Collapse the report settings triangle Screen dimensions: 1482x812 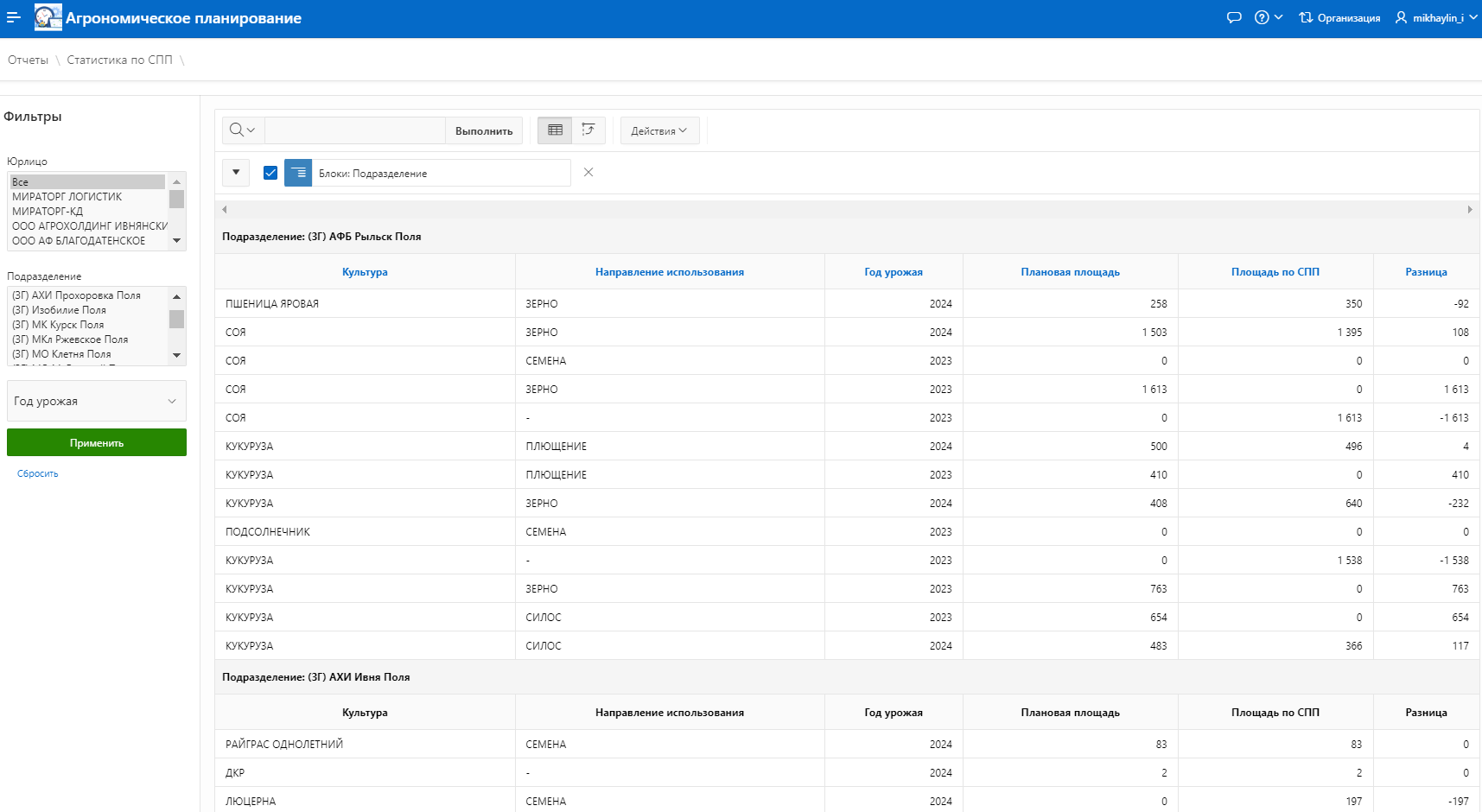(x=236, y=173)
